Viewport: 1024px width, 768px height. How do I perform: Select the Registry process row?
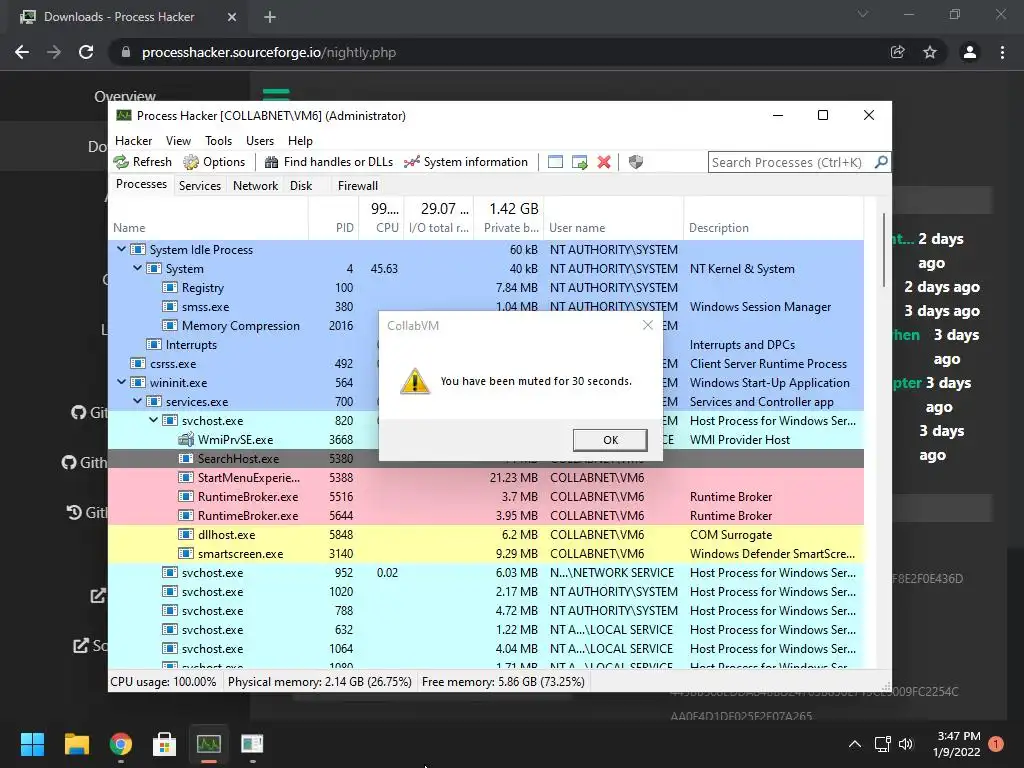click(486, 287)
